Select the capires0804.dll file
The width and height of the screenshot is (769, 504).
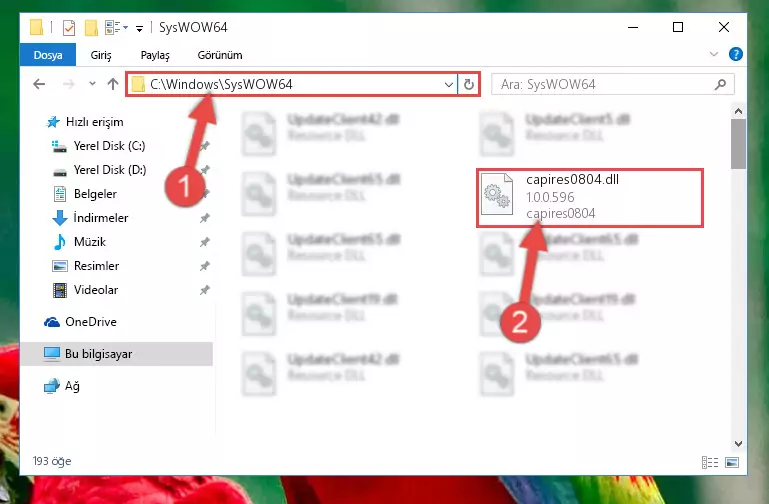click(x=590, y=198)
